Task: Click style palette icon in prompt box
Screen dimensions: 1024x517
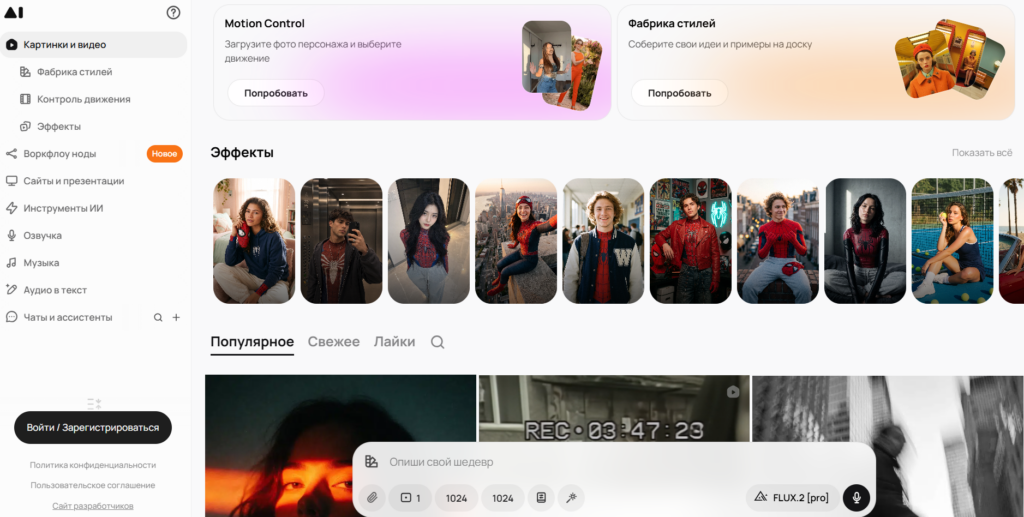Action: 372,462
